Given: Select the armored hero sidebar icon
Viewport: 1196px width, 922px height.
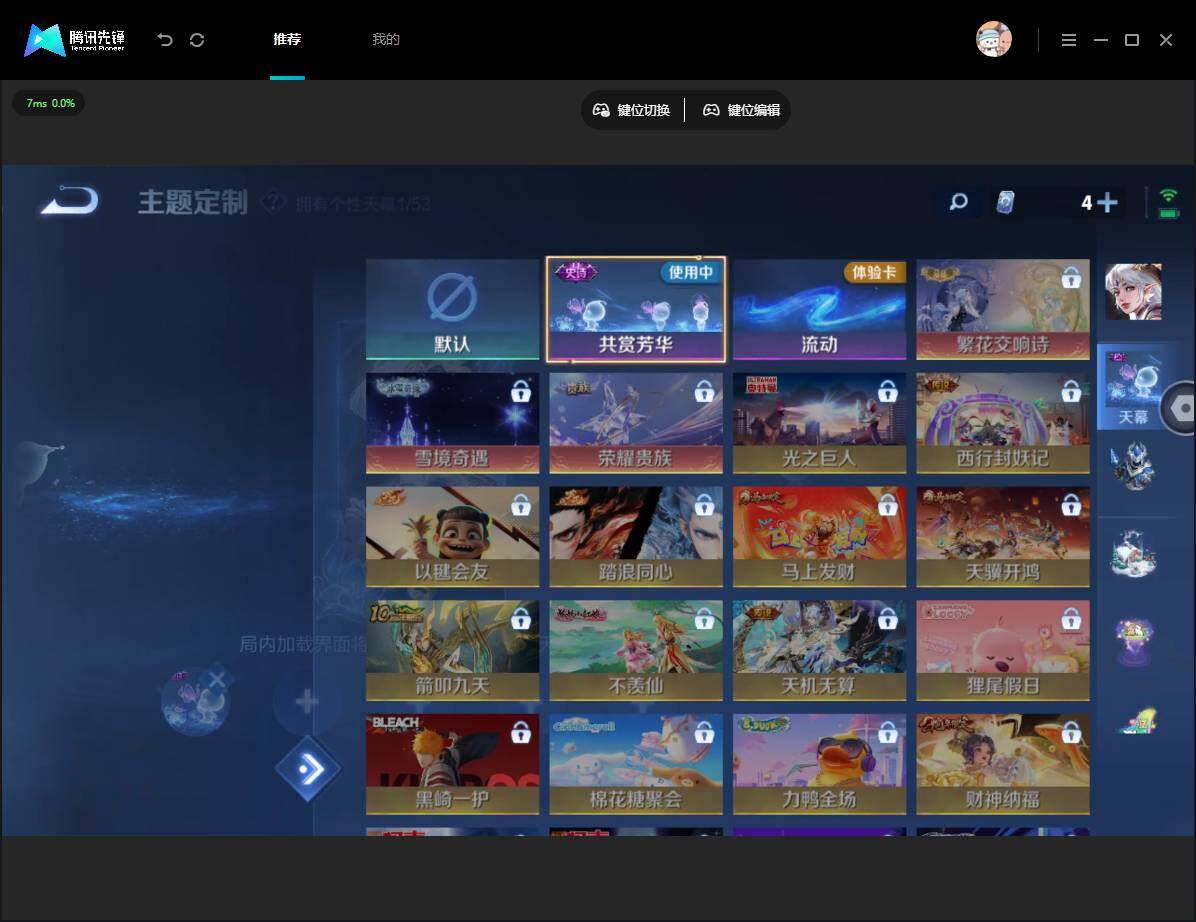Looking at the screenshot, I should (1133, 465).
